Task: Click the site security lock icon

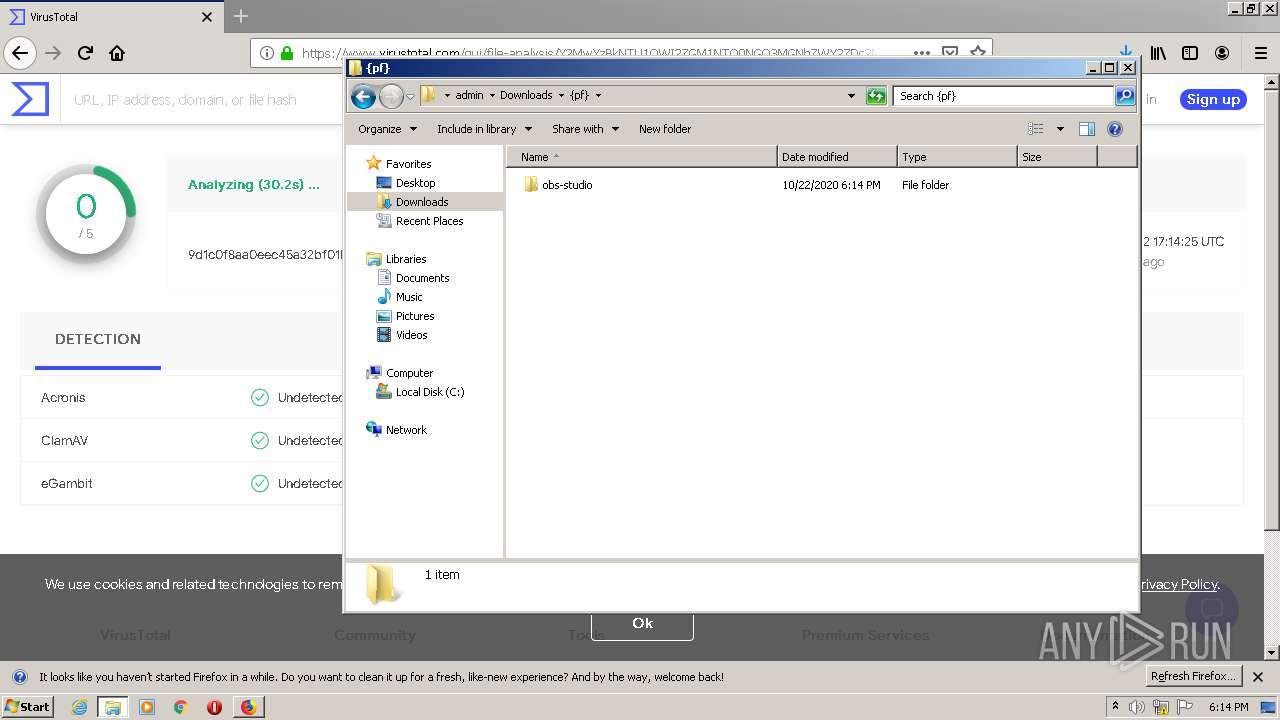Action: pos(288,53)
